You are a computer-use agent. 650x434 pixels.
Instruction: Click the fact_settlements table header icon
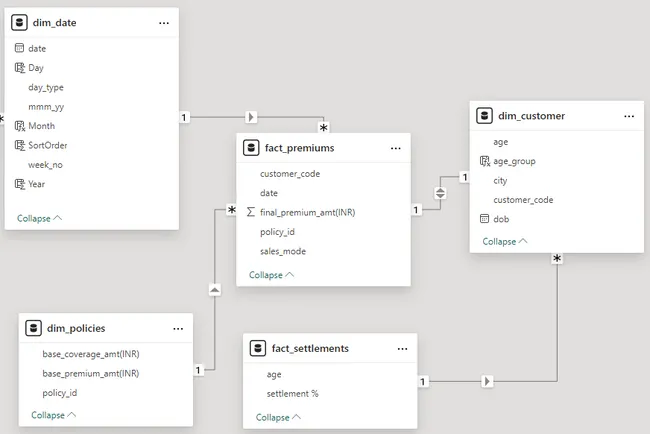[258, 348]
